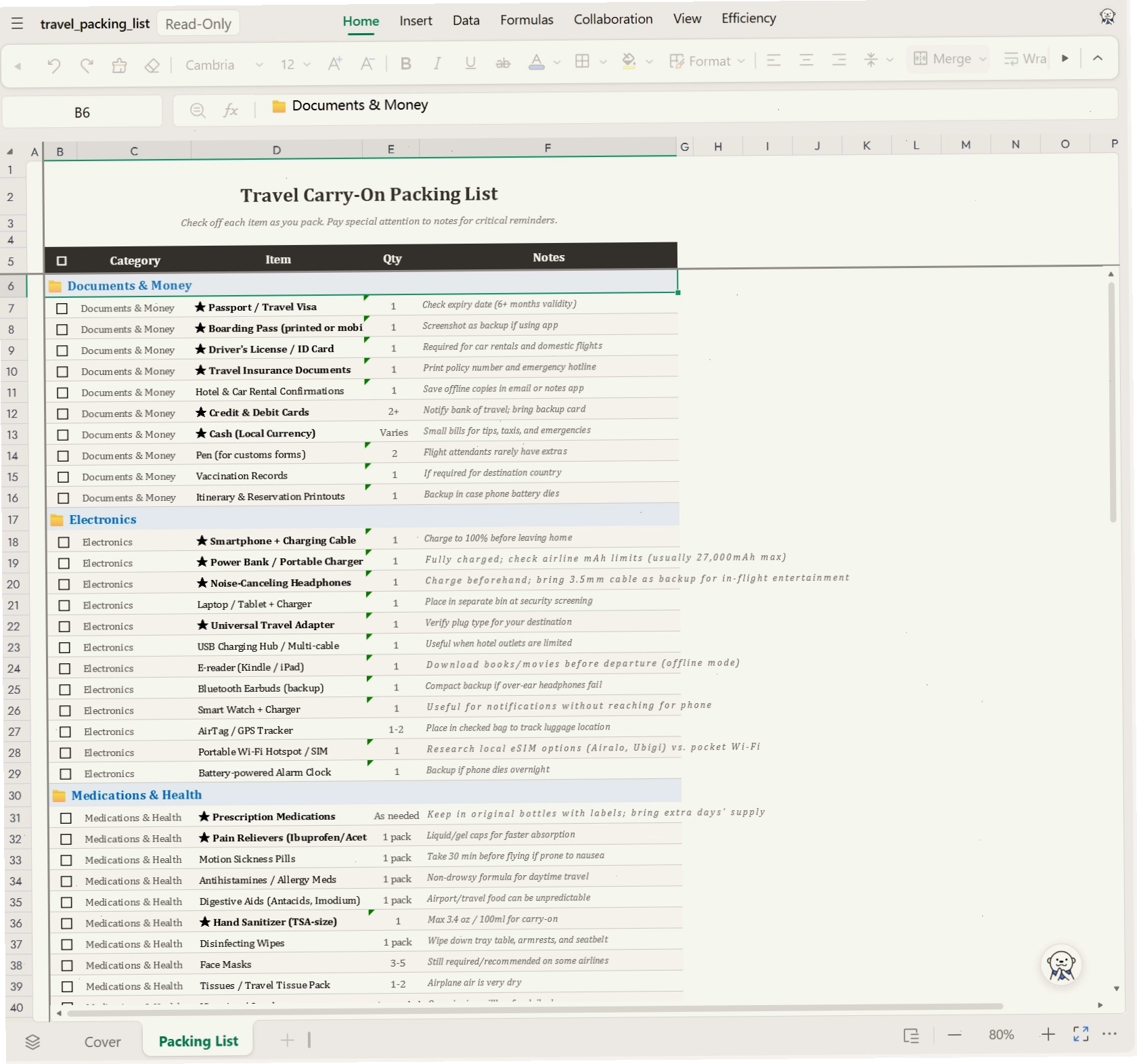
Task: Align text to the right
Action: click(x=839, y=60)
